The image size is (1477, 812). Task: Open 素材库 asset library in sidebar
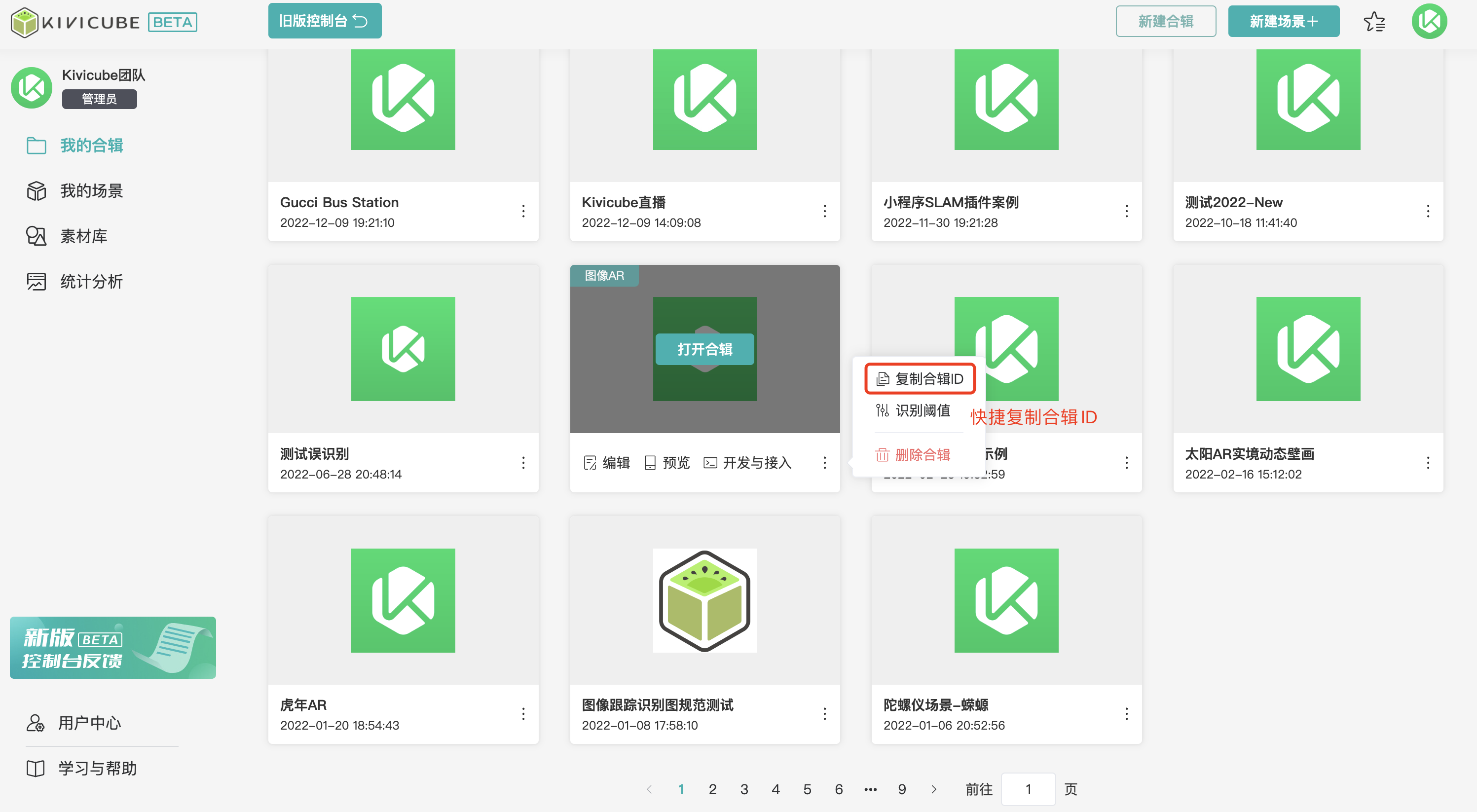83,236
